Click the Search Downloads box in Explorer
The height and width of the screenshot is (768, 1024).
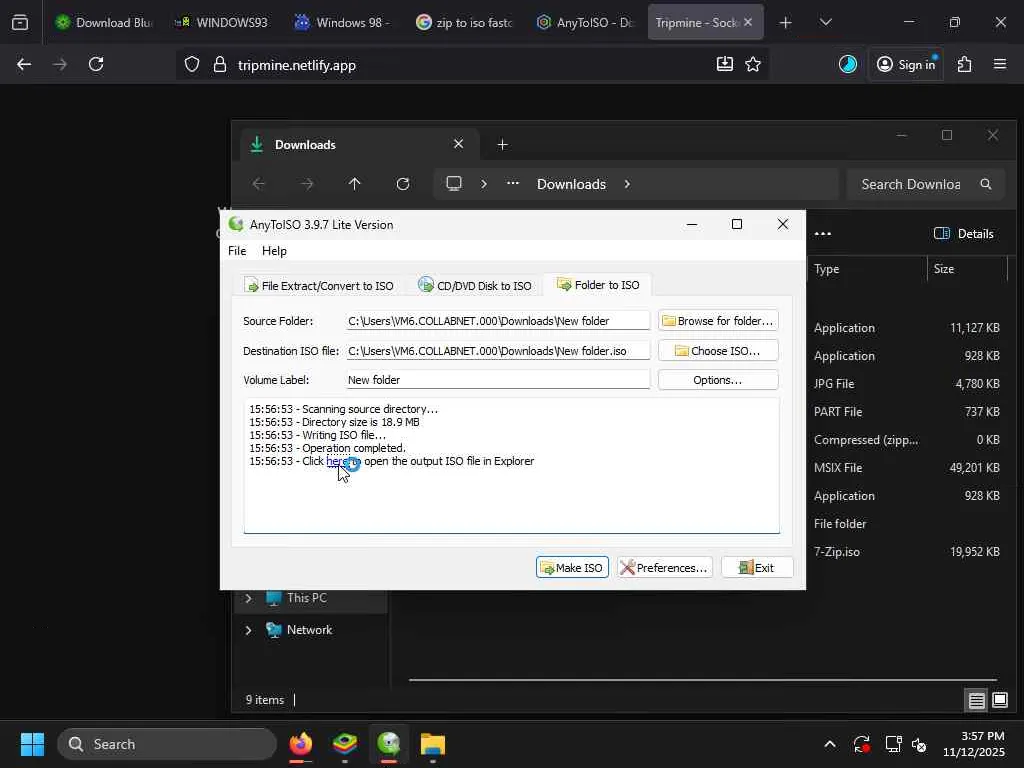click(926, 184)
